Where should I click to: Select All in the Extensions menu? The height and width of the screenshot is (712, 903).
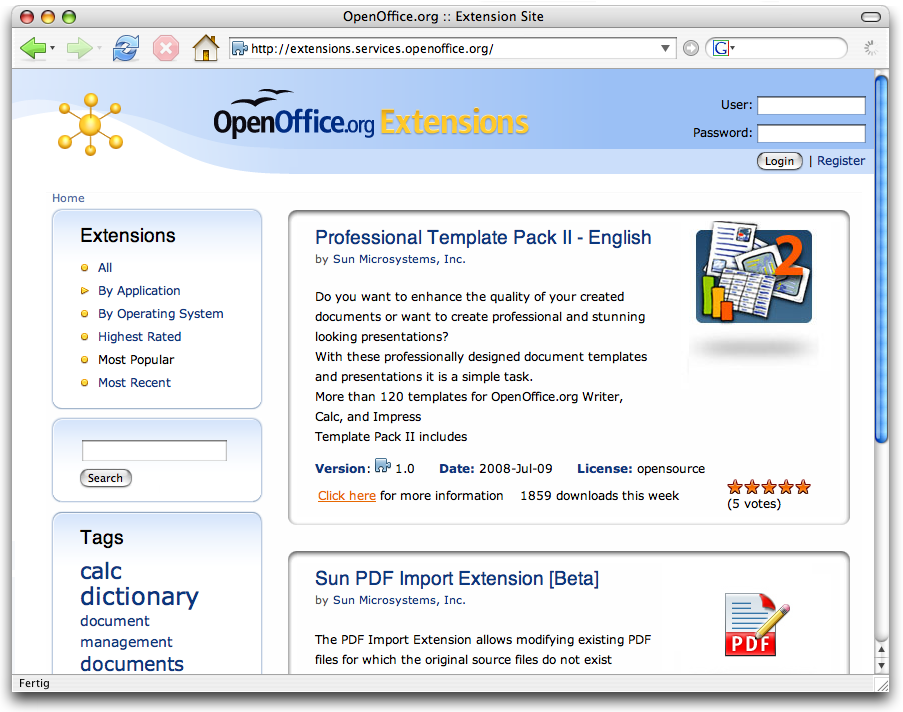[105, 267]
